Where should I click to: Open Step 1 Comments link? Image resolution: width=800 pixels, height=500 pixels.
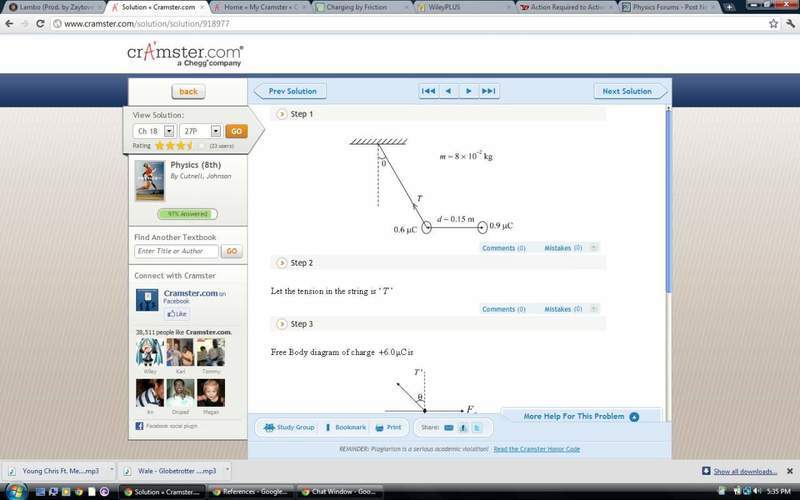tap(503, 248)
